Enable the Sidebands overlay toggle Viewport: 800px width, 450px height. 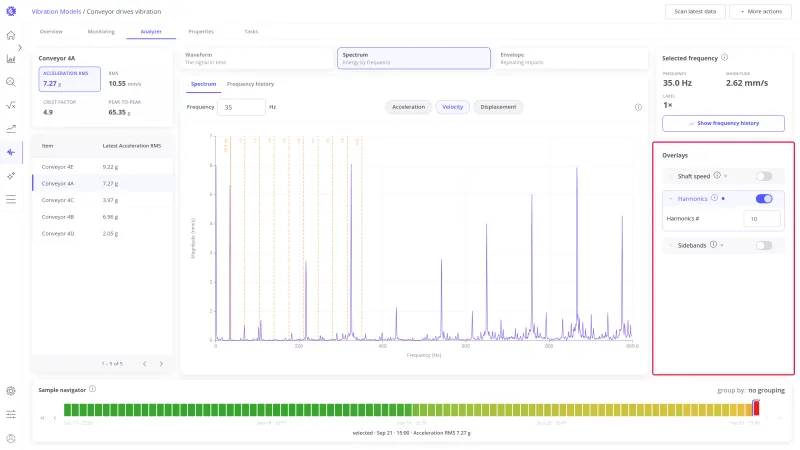pyautogui.click(x=764, y=246)
